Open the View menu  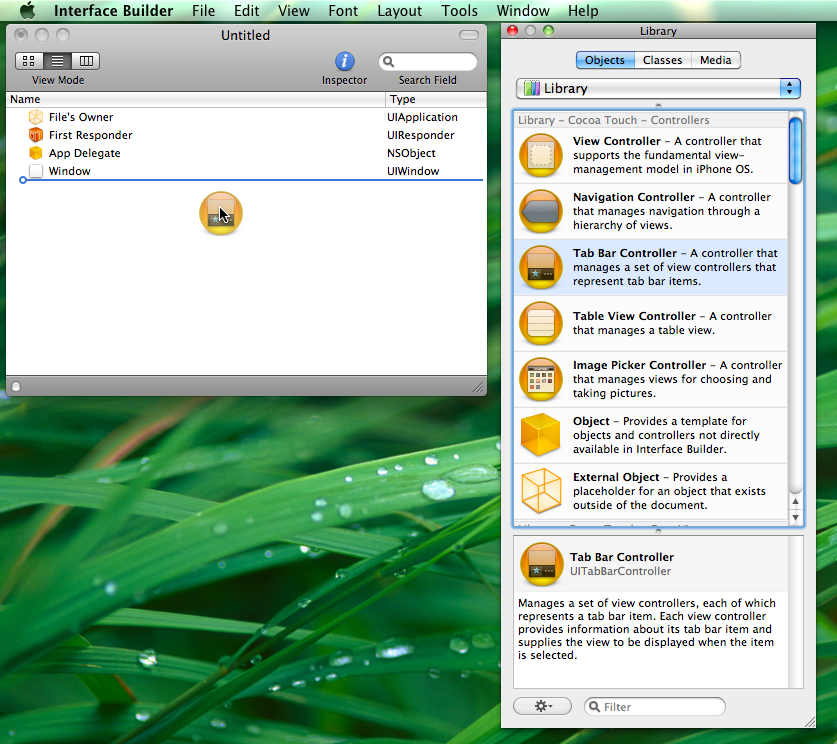(x=294, y=11)
